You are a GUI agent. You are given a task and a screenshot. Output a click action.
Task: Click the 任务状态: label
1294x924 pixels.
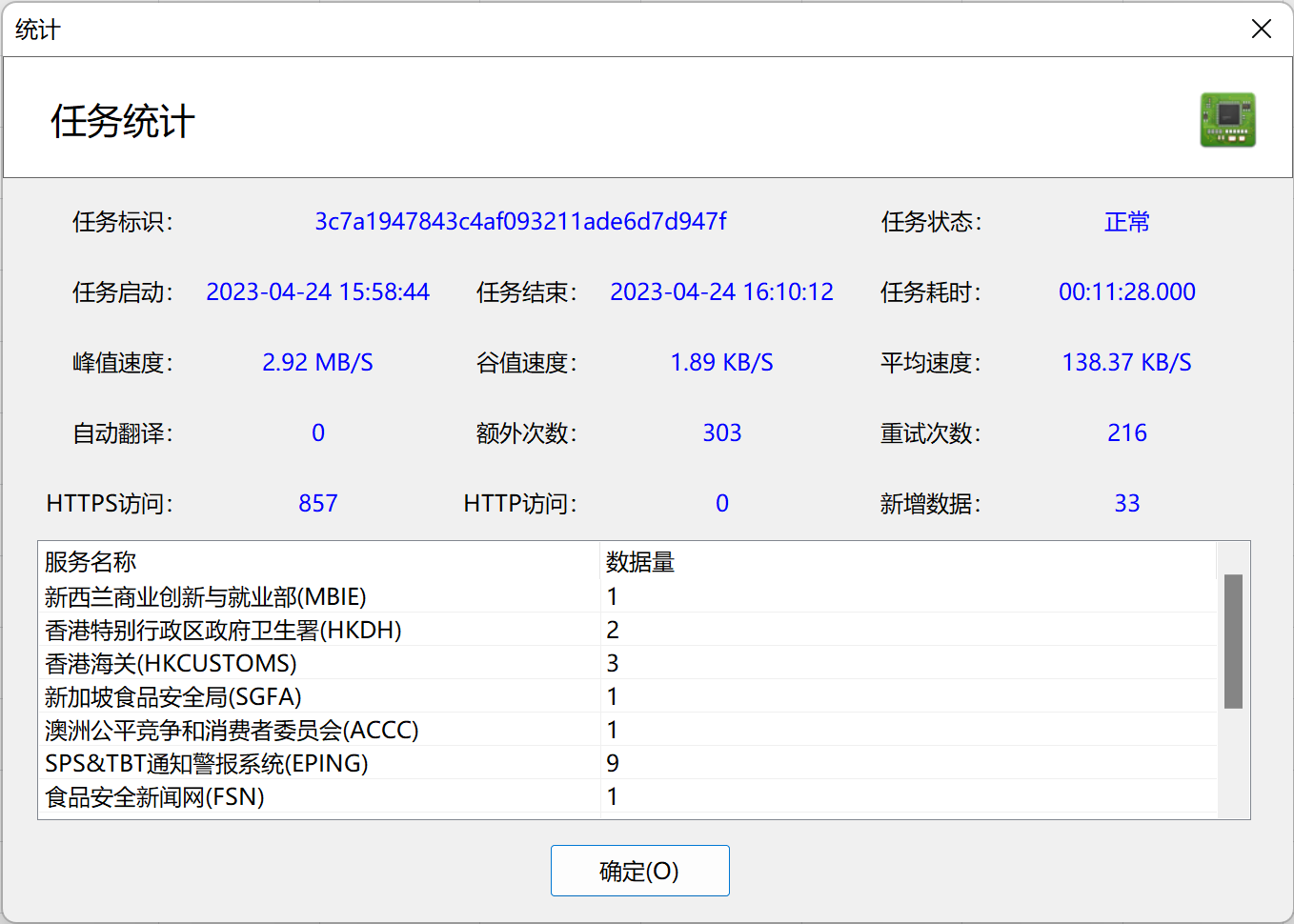click(x=931, y=222)
